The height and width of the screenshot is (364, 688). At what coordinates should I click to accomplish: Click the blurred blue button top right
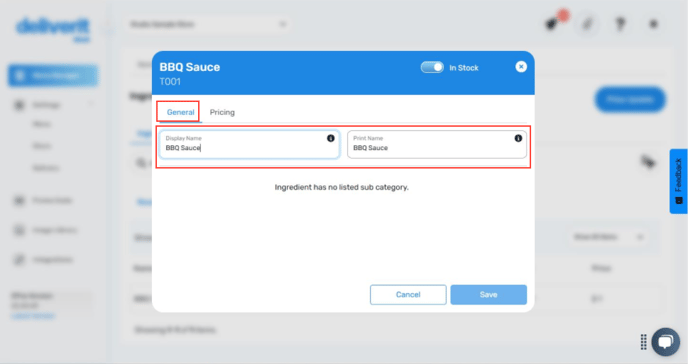[630, 100]
